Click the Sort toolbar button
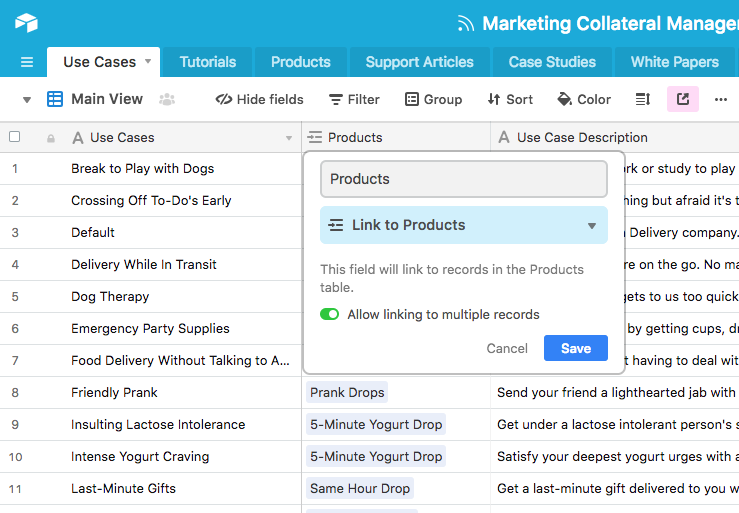Screen dimensions: 739x513 coord(510,99)
